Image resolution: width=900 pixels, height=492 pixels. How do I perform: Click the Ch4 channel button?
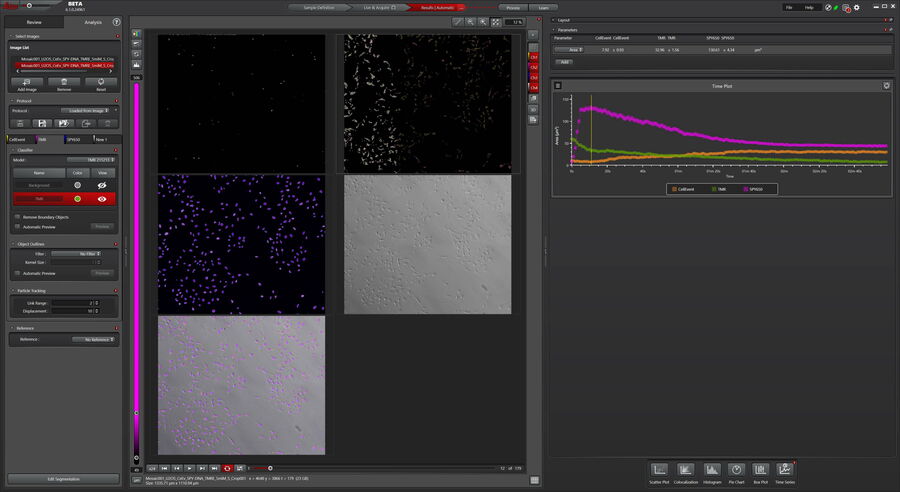coord(534,87)
